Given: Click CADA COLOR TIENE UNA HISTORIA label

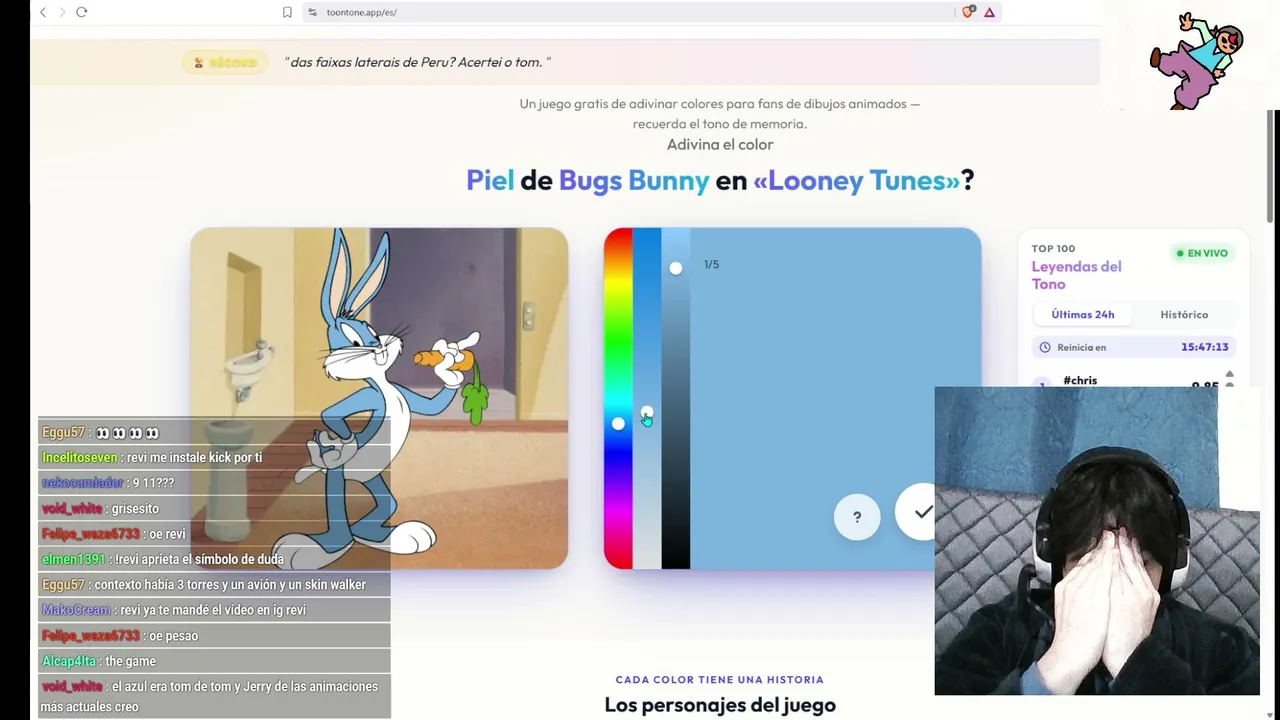Looking at the screenshot, I should [720, 680].
